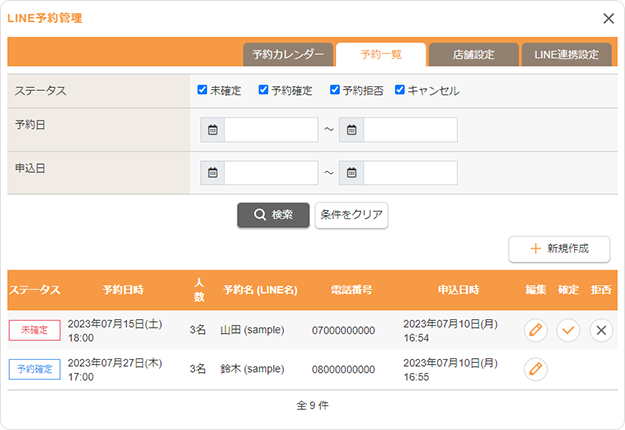Go to the LINE連携設定 tab
The width and height of the screenshot is (625, 430).
(566, 55)
